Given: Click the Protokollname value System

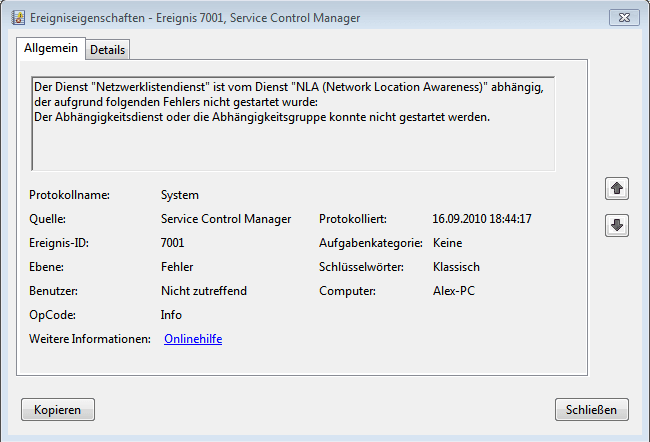Looking at the screenshot, I should click(179, 195).
